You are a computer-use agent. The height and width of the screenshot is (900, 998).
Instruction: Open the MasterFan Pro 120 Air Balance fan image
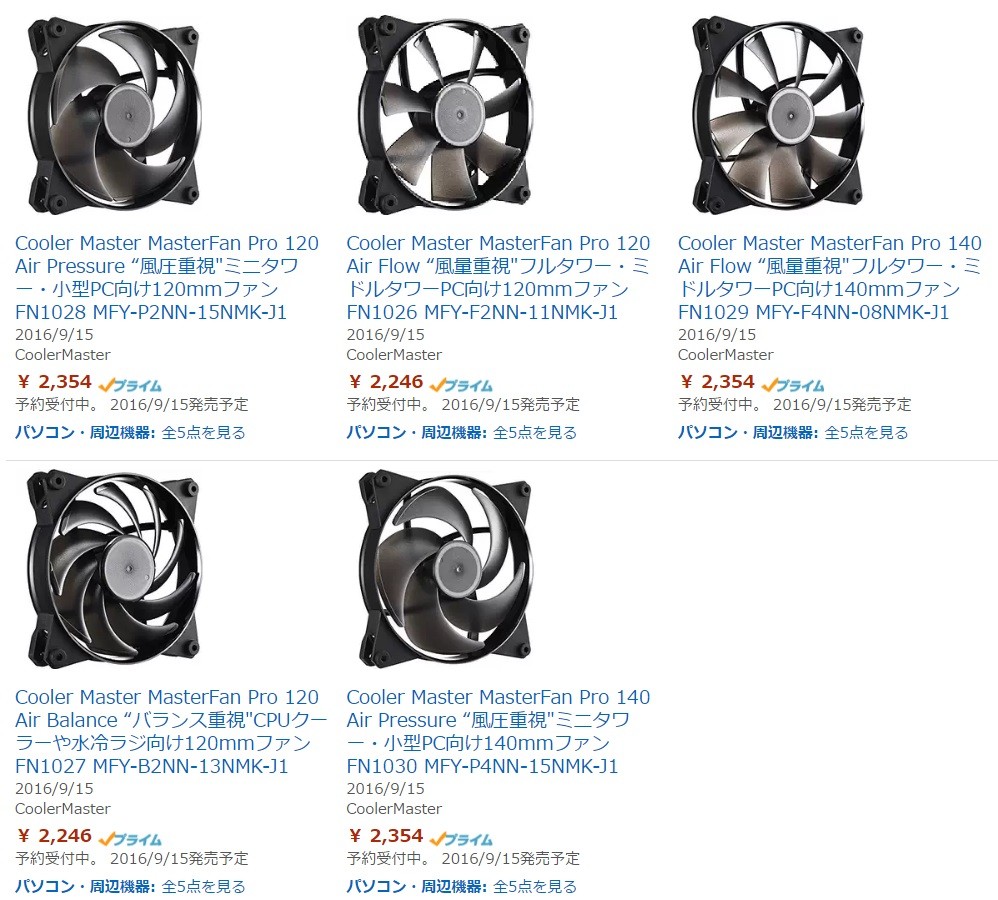(115, 569)
